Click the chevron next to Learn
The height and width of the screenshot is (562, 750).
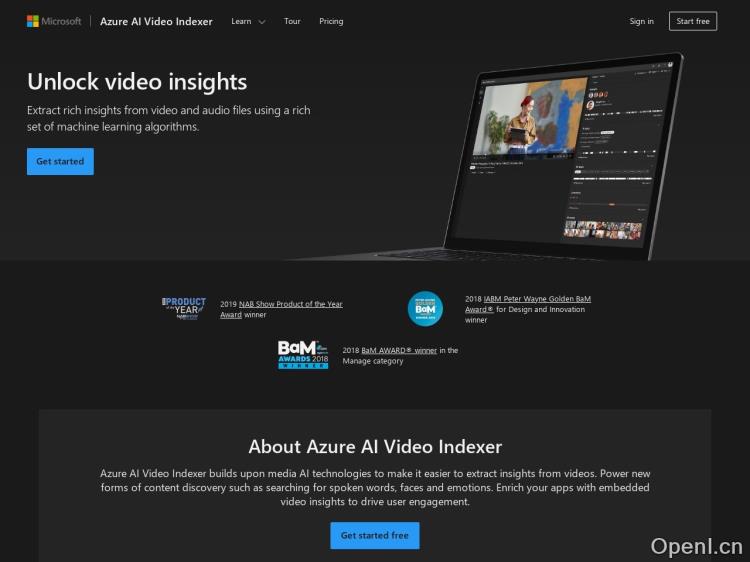click(x=262, y=22)
